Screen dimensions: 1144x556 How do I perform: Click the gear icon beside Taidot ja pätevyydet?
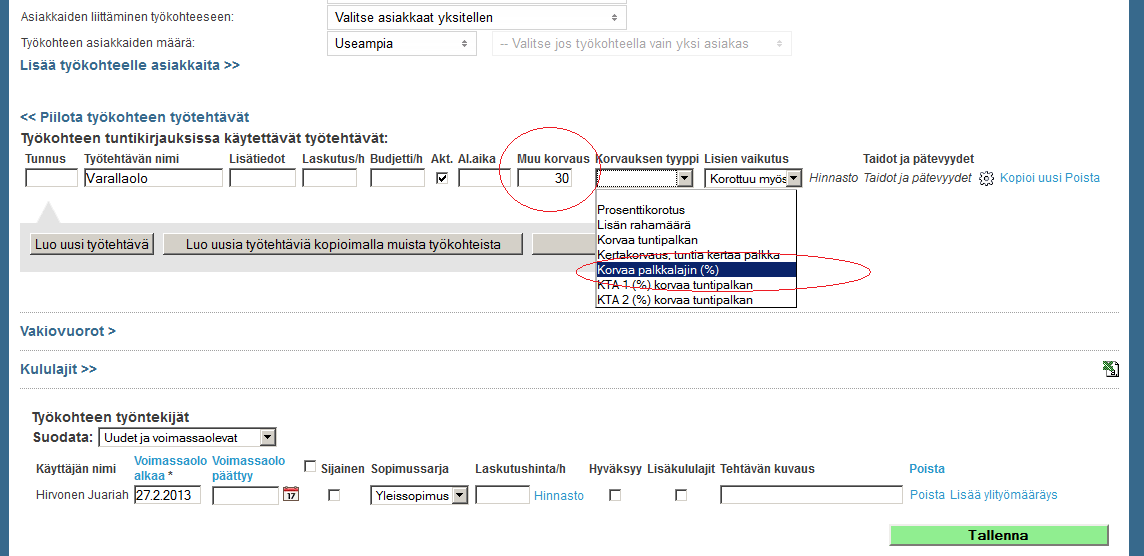click(986, 179)
